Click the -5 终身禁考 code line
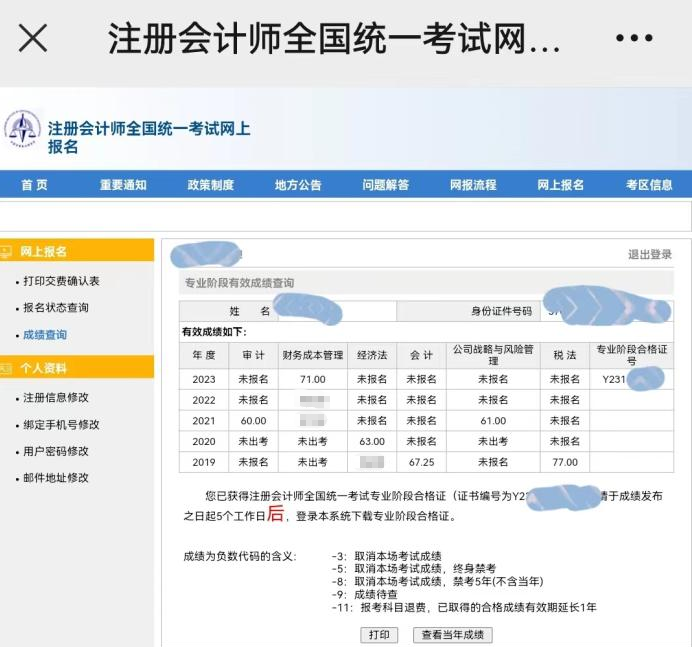Viewport: 693px width, 647px height. point(414,569)
